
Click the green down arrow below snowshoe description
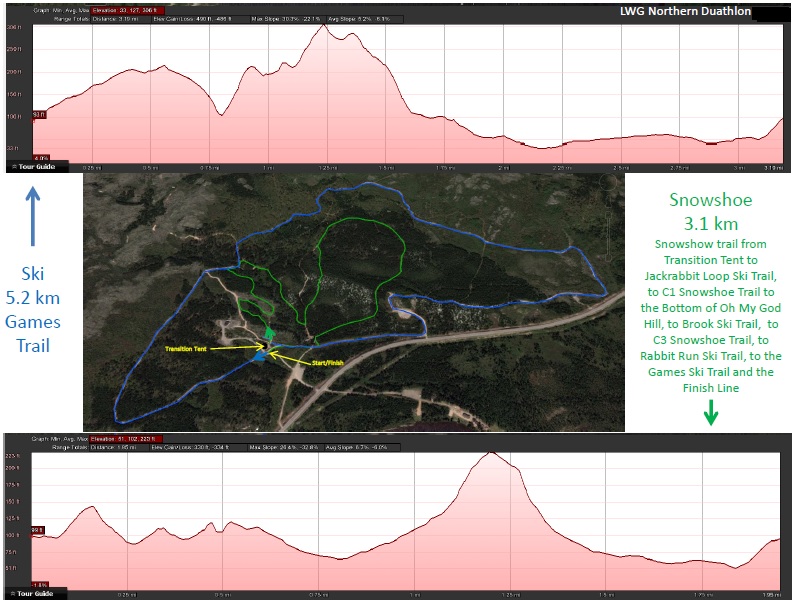711,413
